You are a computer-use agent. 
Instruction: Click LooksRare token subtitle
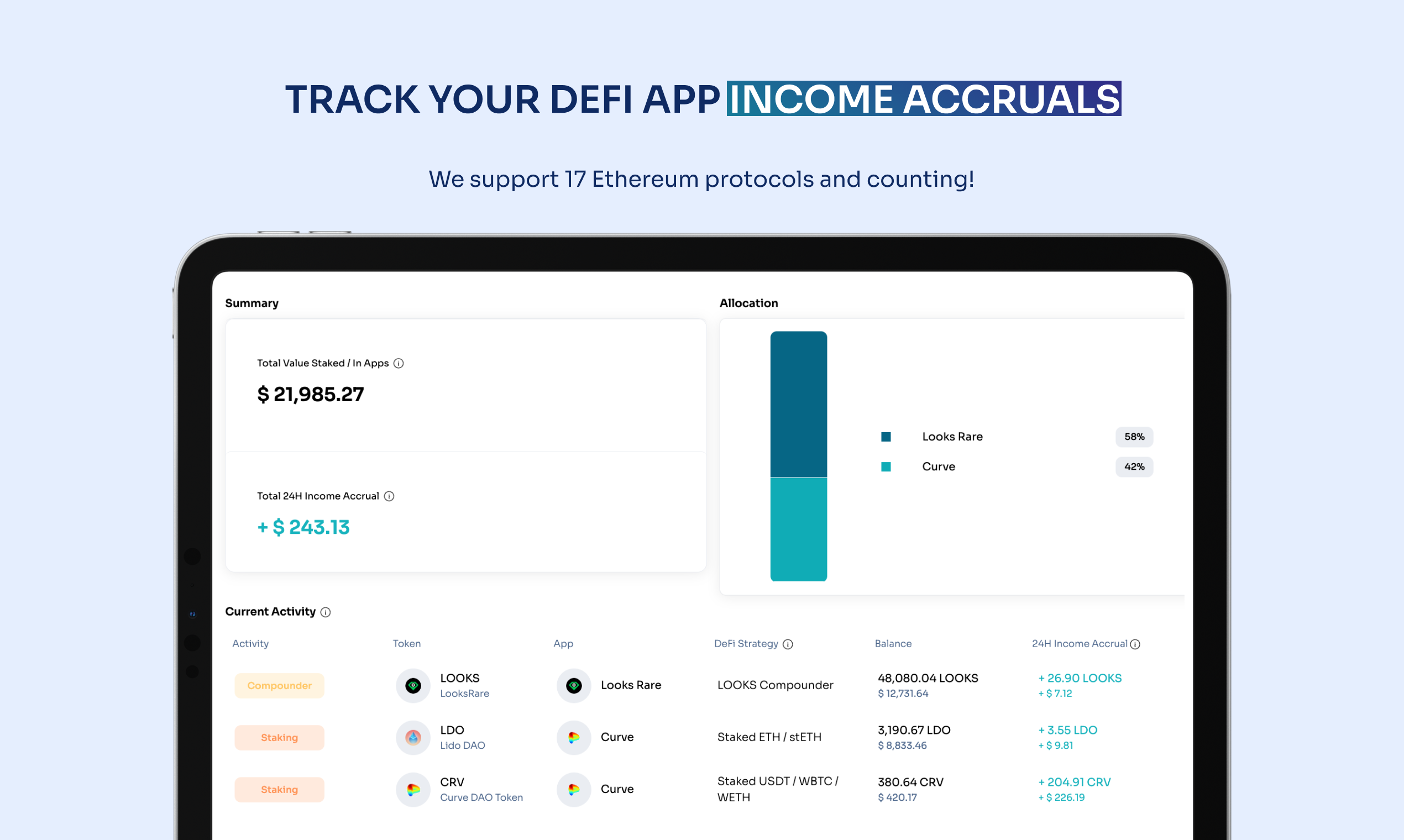465,694
